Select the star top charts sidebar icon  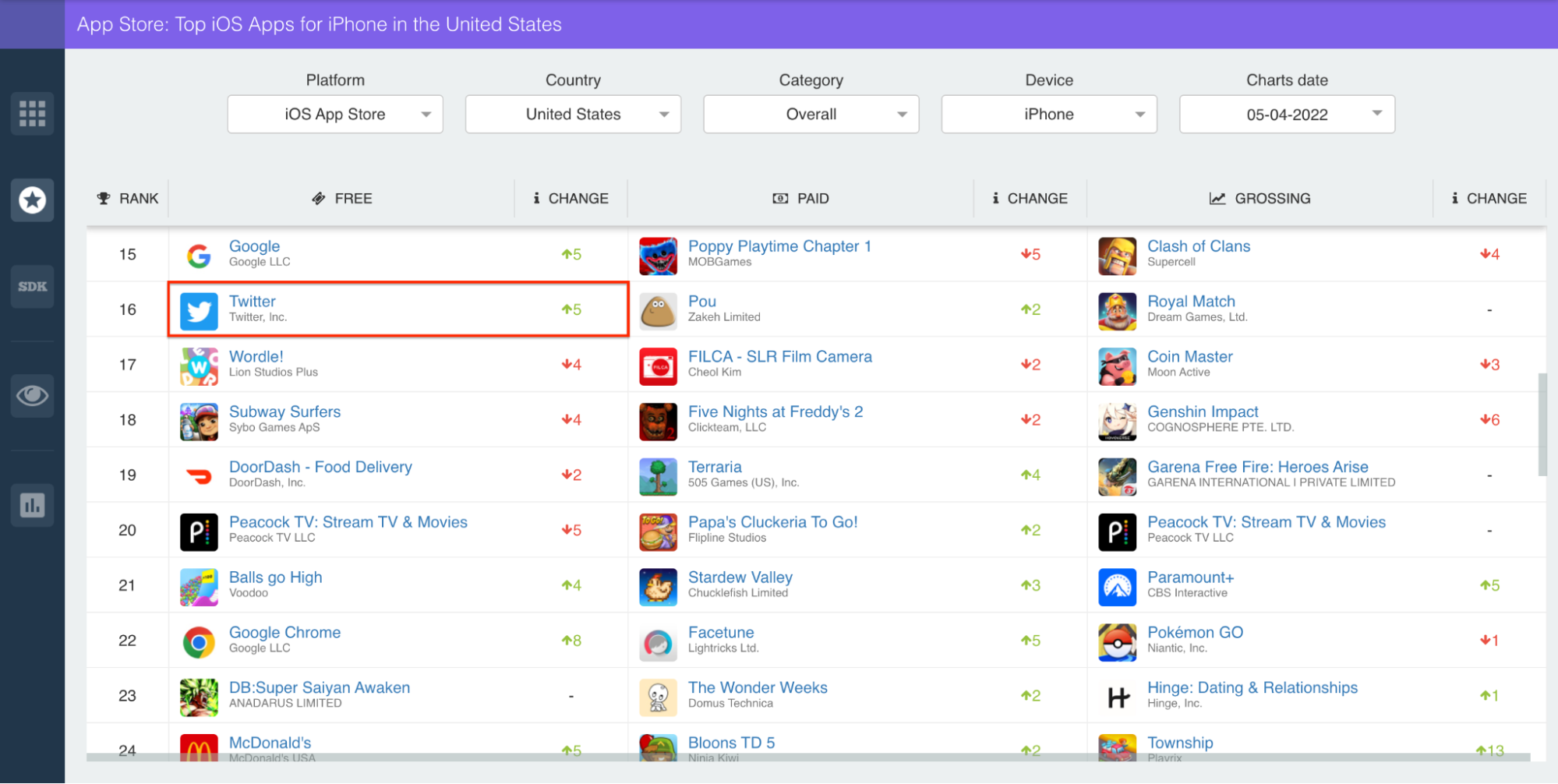pos(32,200)
